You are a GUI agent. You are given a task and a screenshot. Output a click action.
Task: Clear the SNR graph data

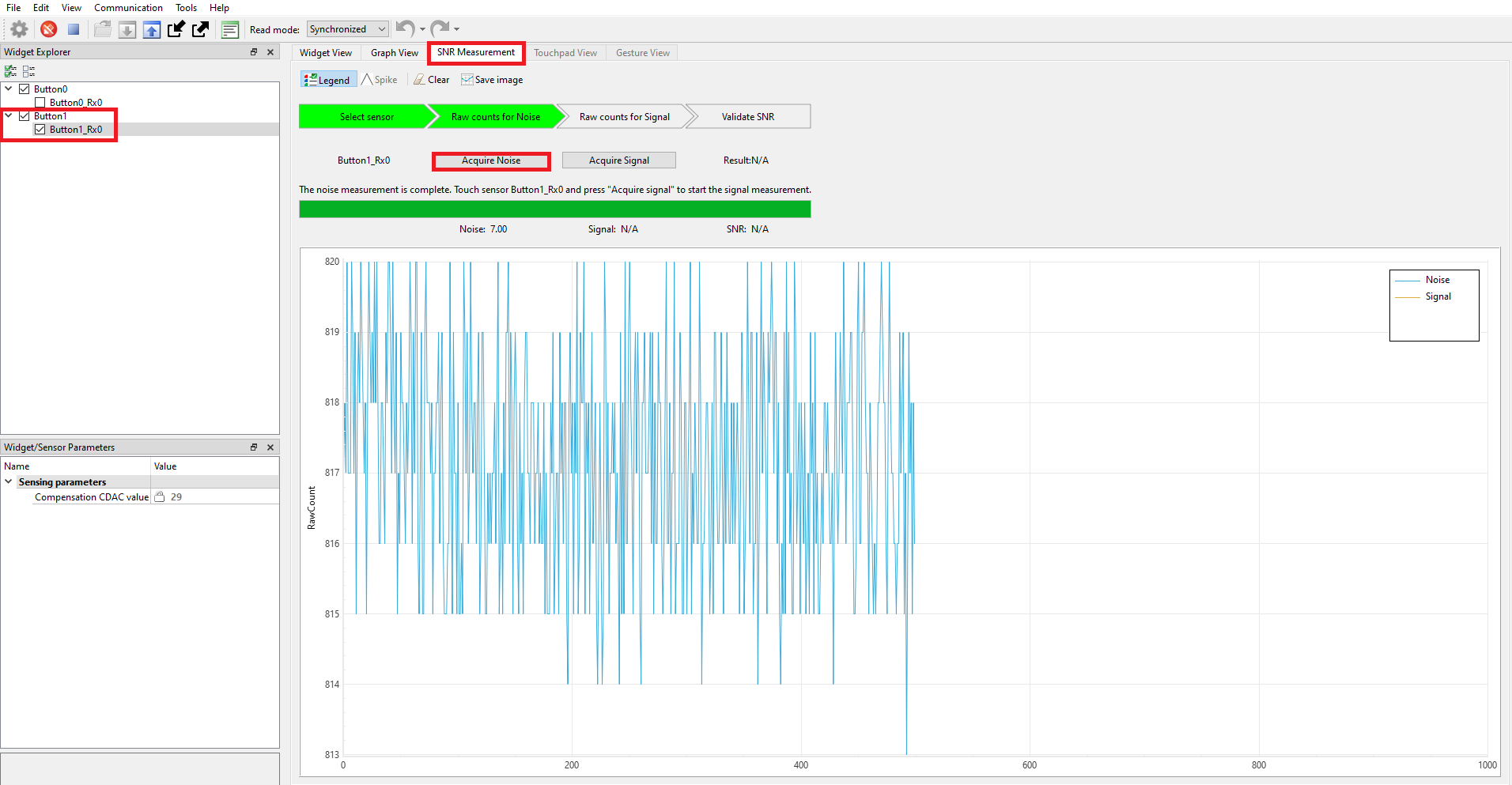point(432,80)
